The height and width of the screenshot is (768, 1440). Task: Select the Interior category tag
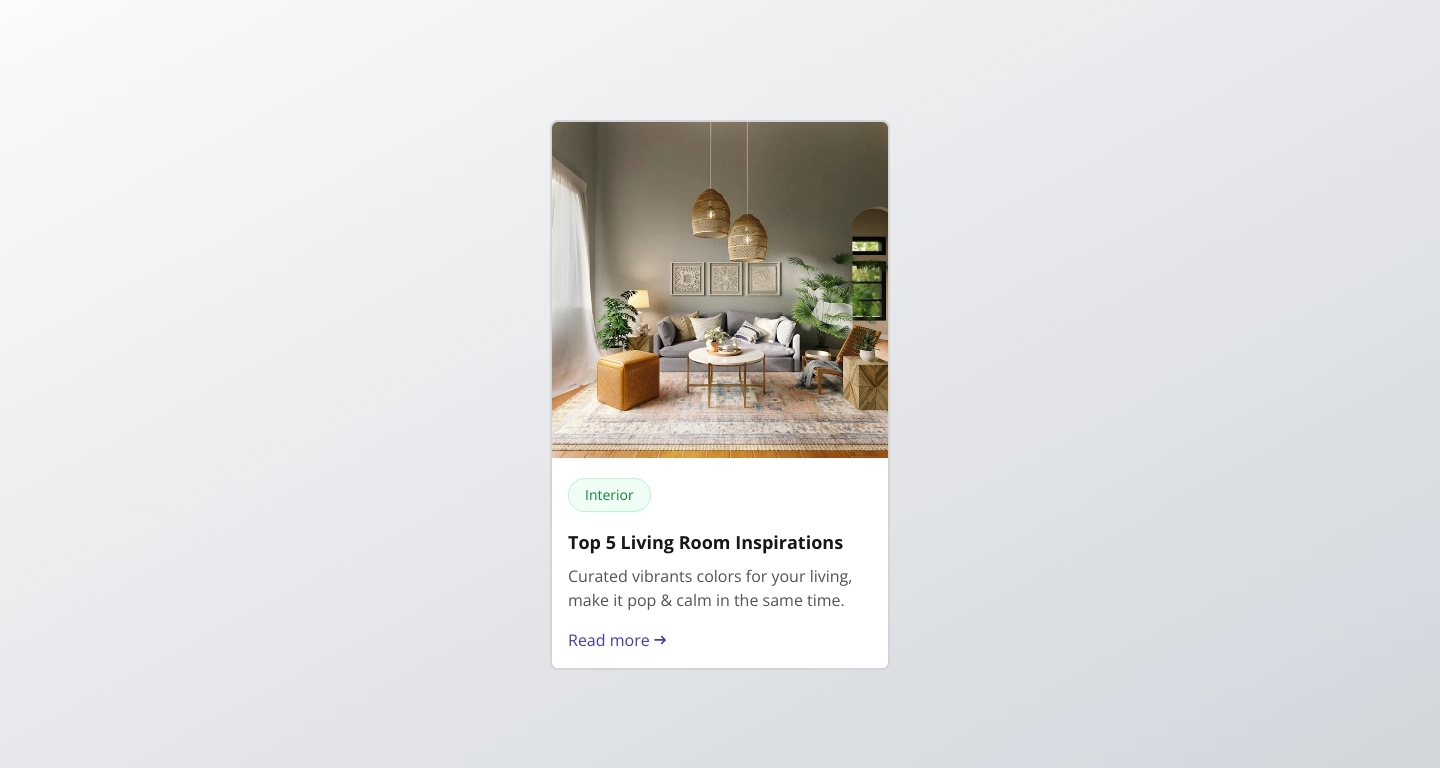[609, 495]
